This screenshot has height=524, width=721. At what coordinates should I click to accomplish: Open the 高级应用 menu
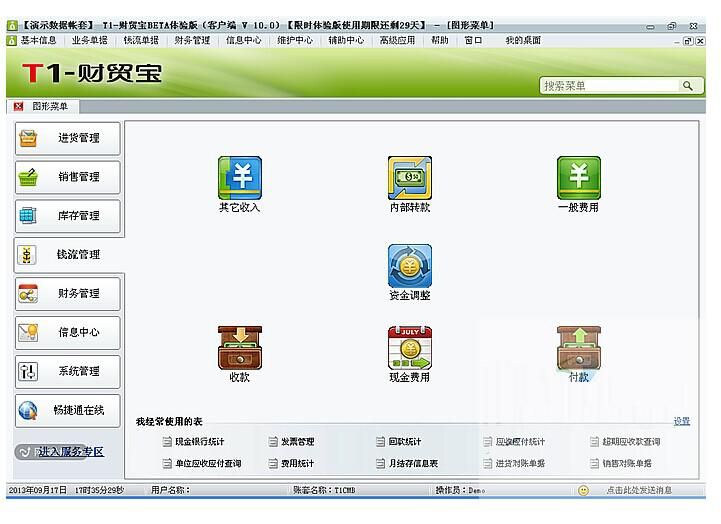pyautogui.click(x=397, y=40)
